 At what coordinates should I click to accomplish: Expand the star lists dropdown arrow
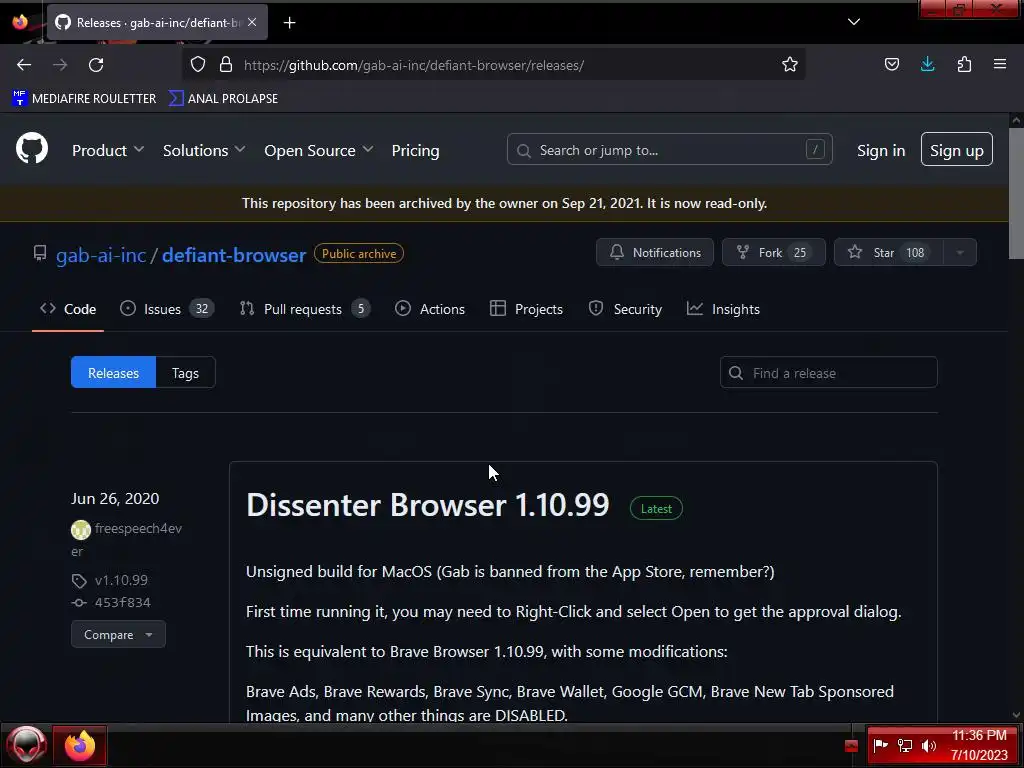(x=960, y=252)
